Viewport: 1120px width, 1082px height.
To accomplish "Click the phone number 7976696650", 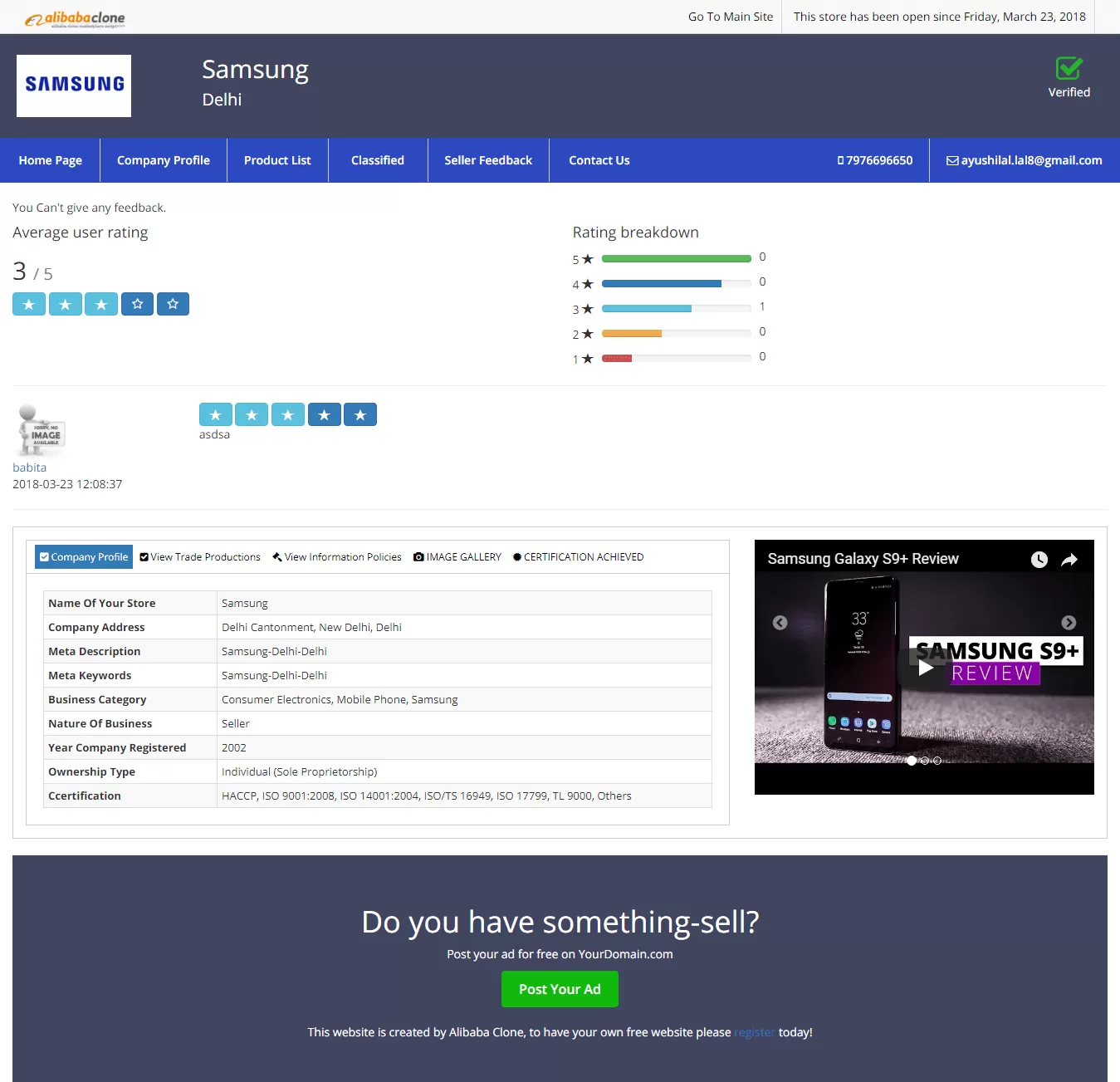I will [x=875, y=160].
